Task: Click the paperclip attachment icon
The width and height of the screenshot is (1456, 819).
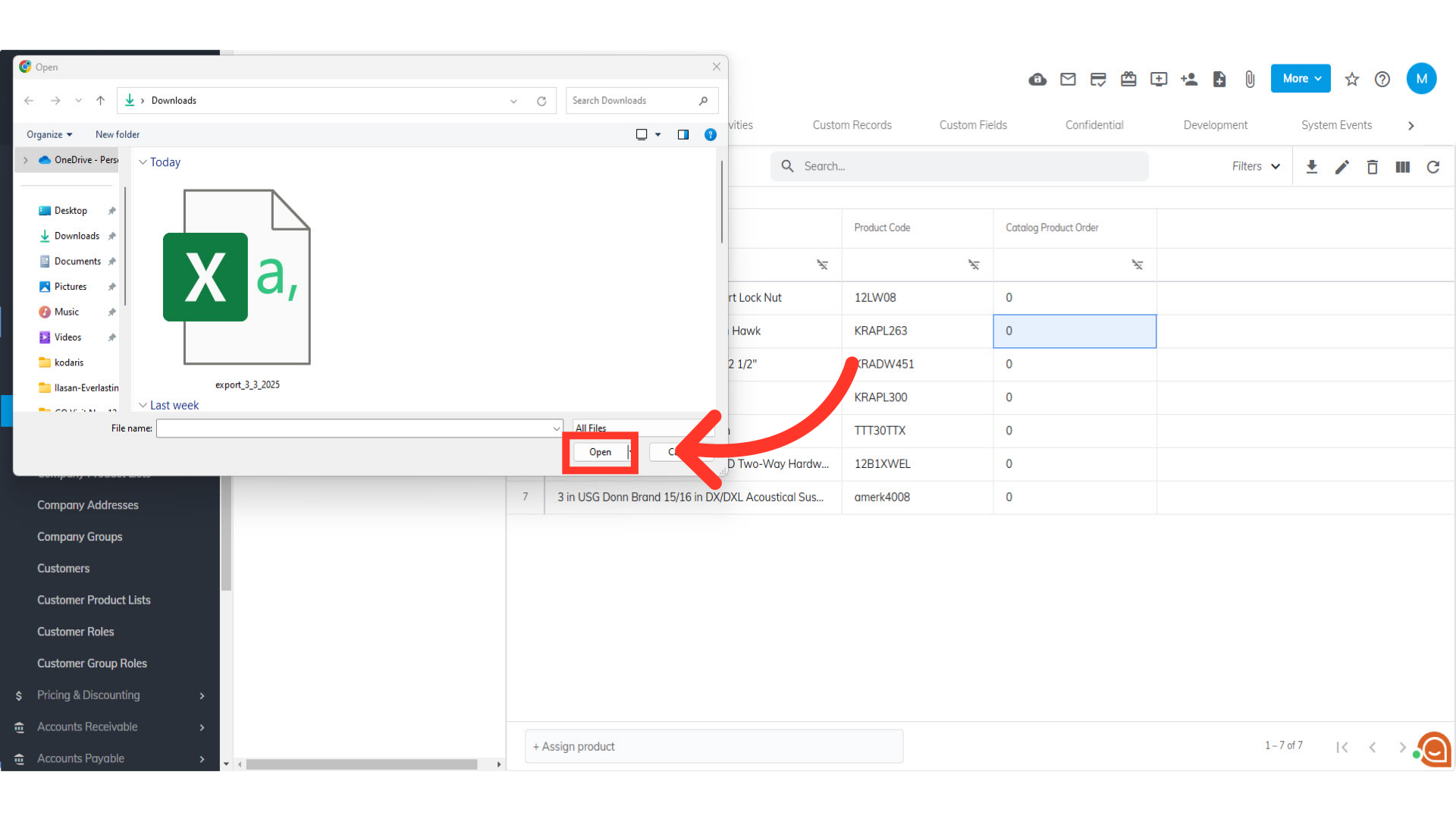Action: pyautogui.click(x=1250, y=79)
